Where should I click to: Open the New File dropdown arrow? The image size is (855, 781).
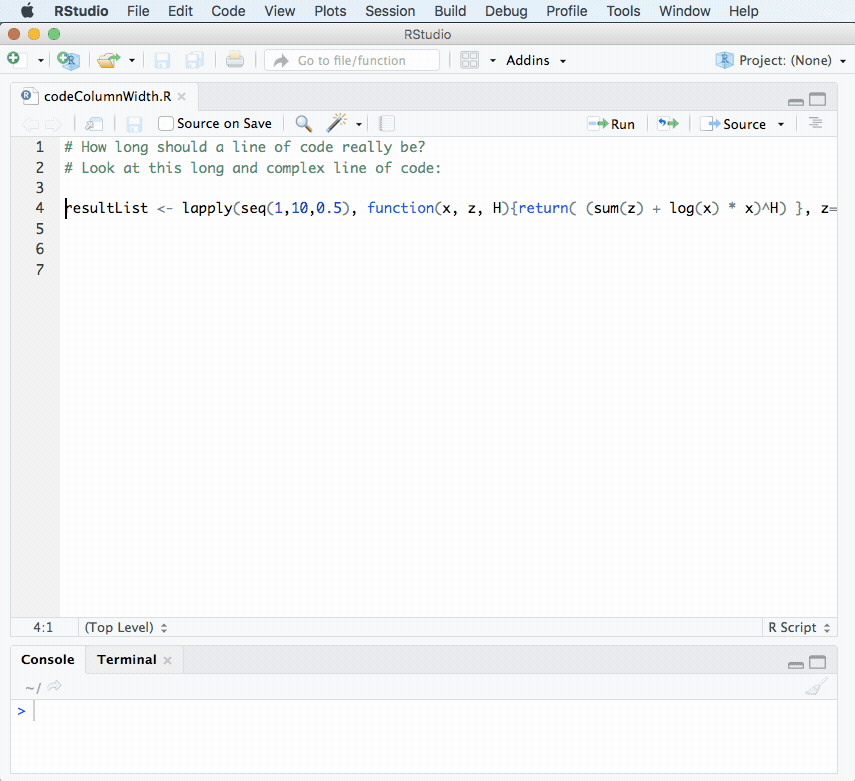pyautogui.click(x=40, y=61)
